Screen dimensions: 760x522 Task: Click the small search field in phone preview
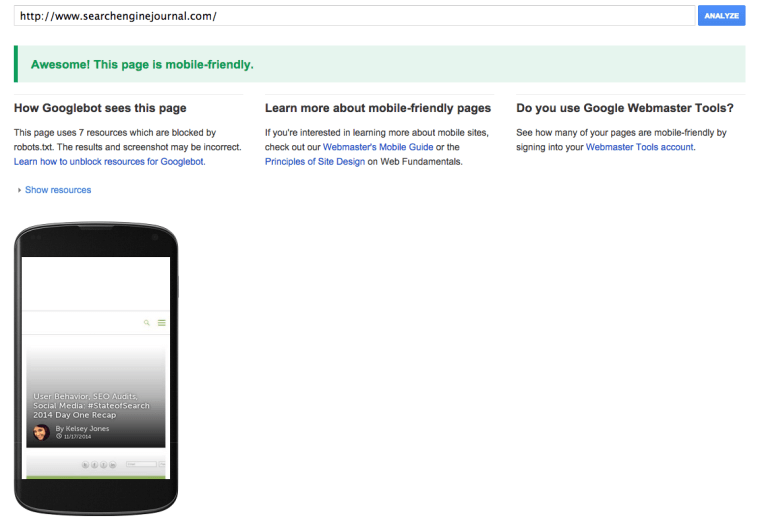[x=142, y=465]
